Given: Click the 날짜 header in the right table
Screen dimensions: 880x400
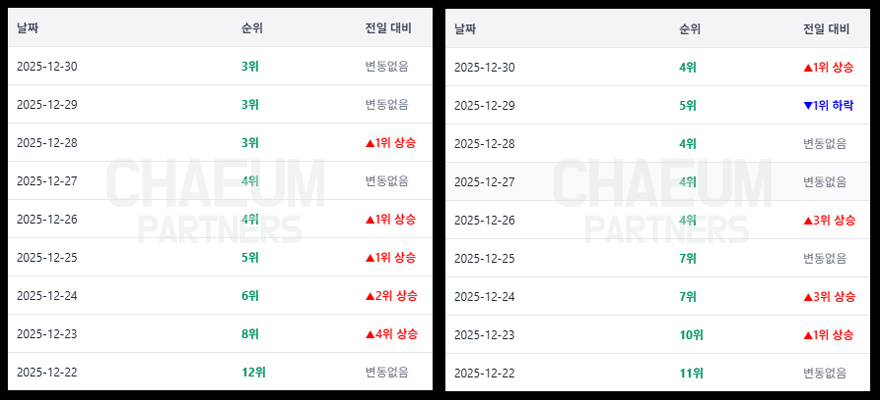Looking at the screenshot, I should coord(464,29).
